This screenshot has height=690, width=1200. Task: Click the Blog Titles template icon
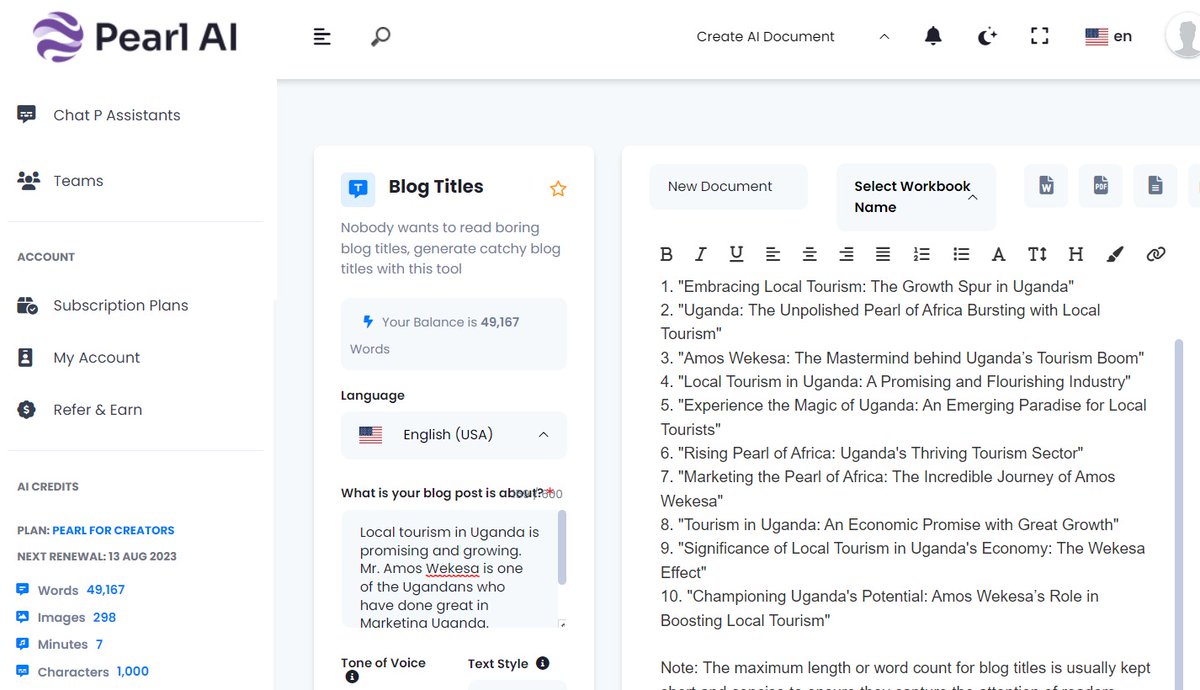pyautogui.click(x=358, y=188)
